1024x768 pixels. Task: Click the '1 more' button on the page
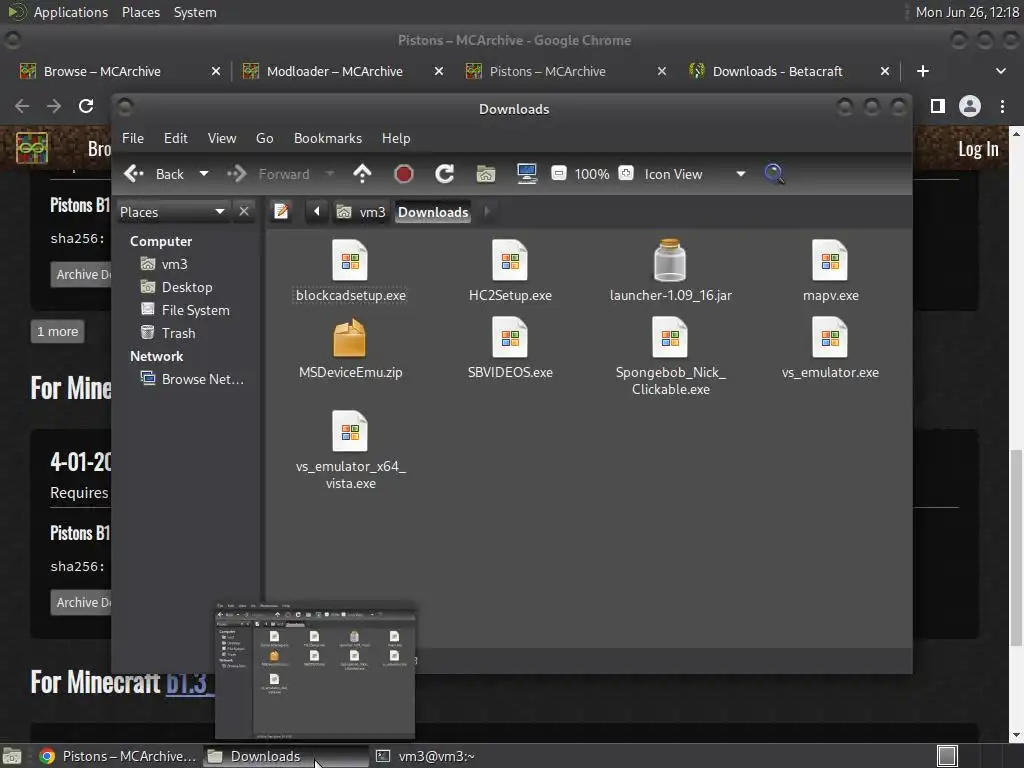[x=57, y=332]
